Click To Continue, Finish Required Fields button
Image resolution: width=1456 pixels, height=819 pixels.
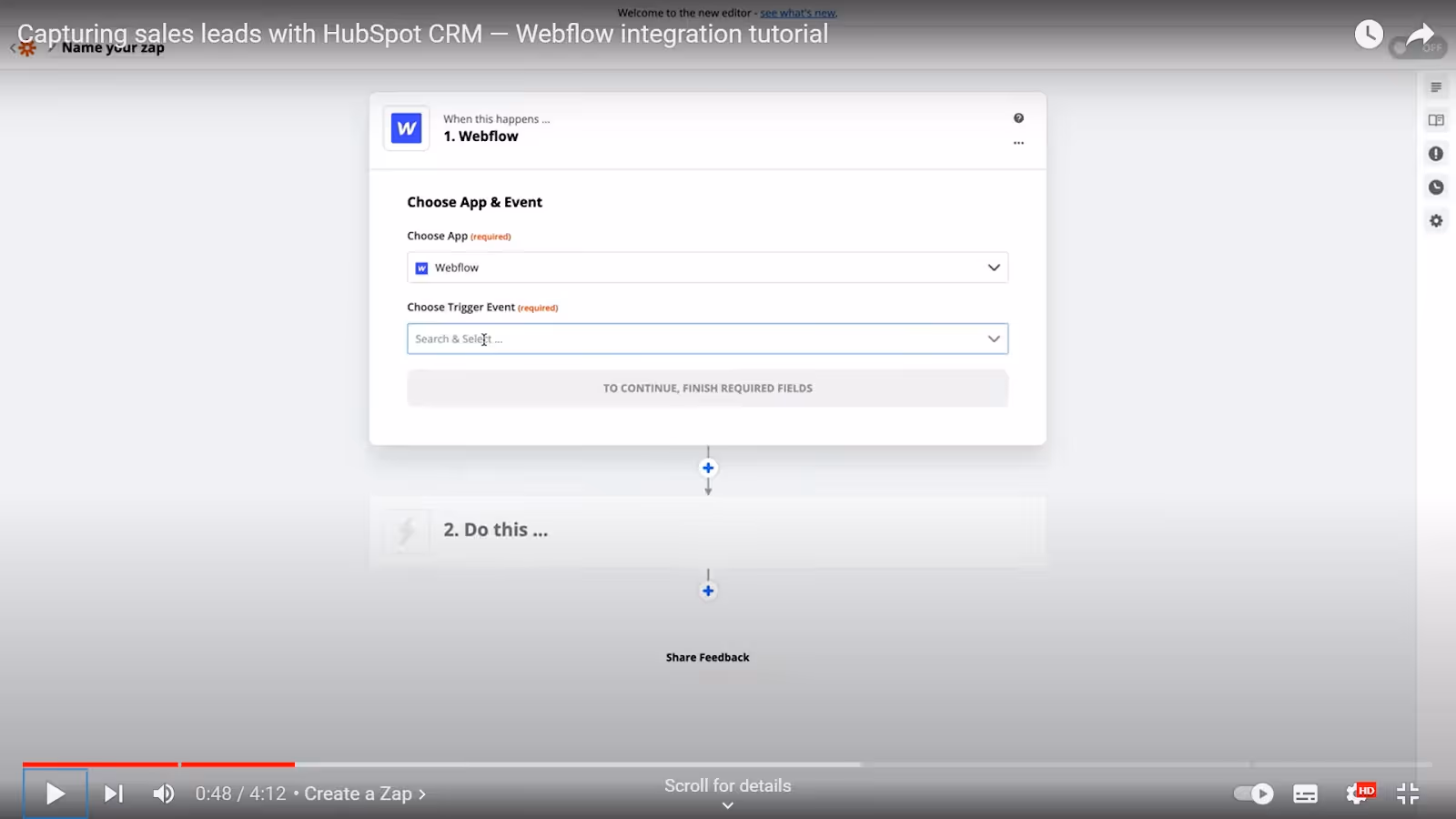pos(707,388)
